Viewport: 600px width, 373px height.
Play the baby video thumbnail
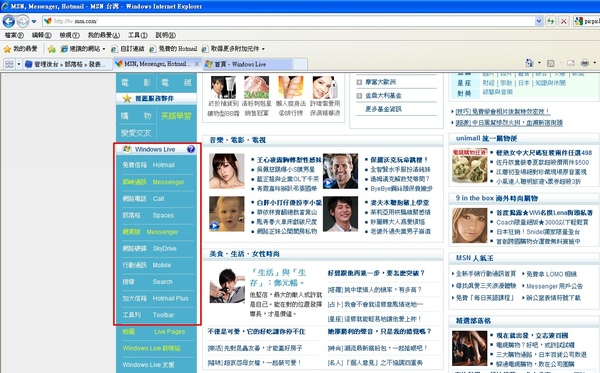(227, 213)
